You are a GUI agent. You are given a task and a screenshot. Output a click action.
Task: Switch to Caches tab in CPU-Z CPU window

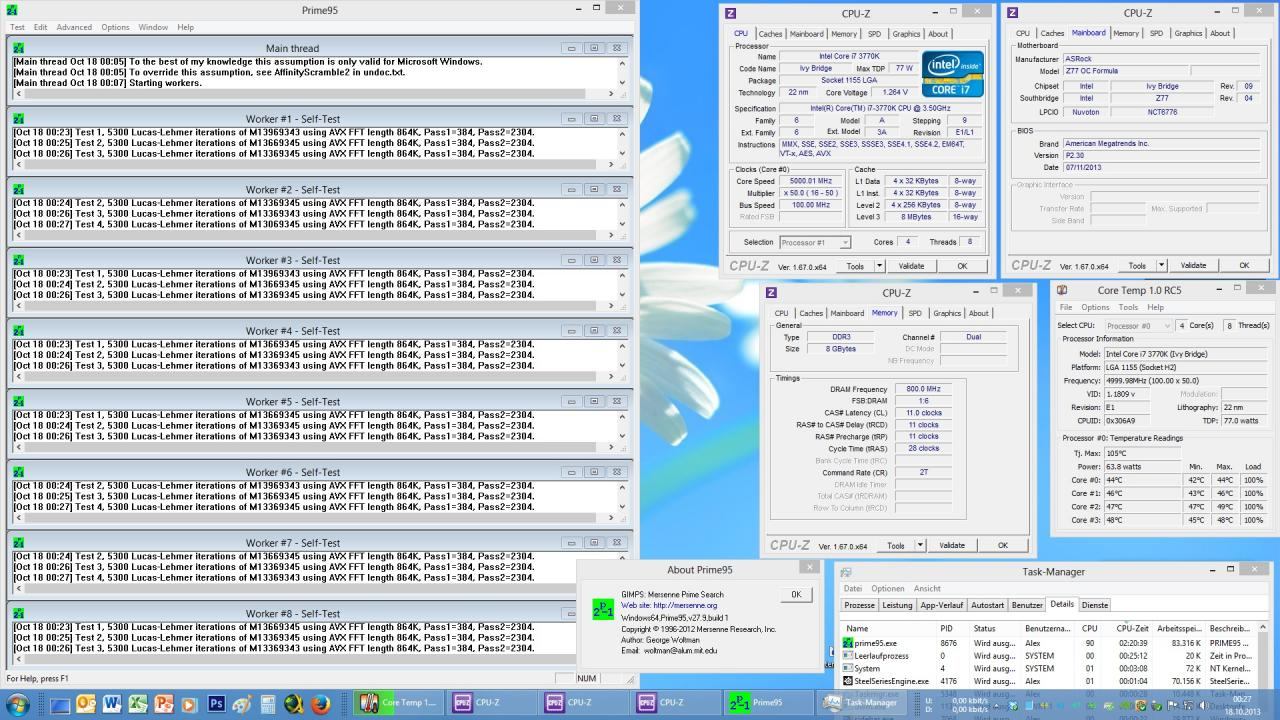pos(770,33)
